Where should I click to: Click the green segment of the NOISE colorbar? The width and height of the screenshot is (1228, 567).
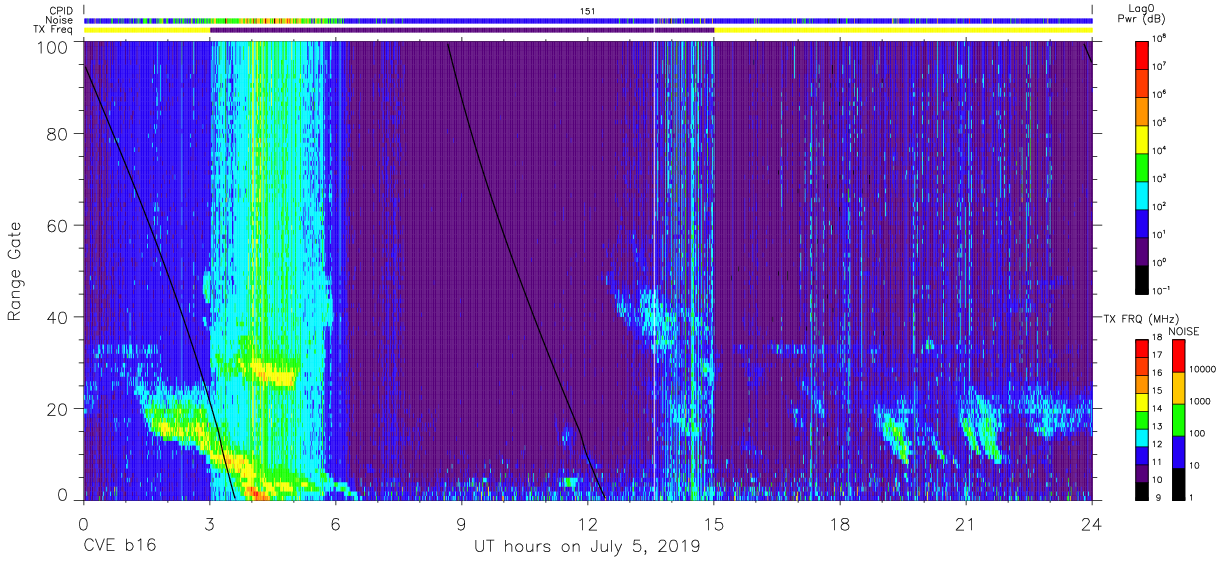pos(1177,419)
